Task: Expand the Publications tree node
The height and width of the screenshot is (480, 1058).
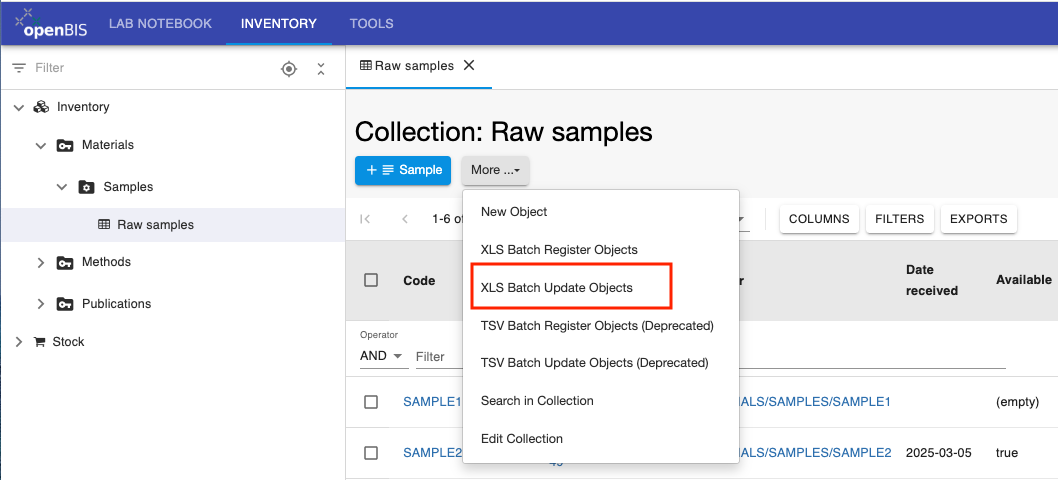Action: pyautogui.click(x=41, y=304)
